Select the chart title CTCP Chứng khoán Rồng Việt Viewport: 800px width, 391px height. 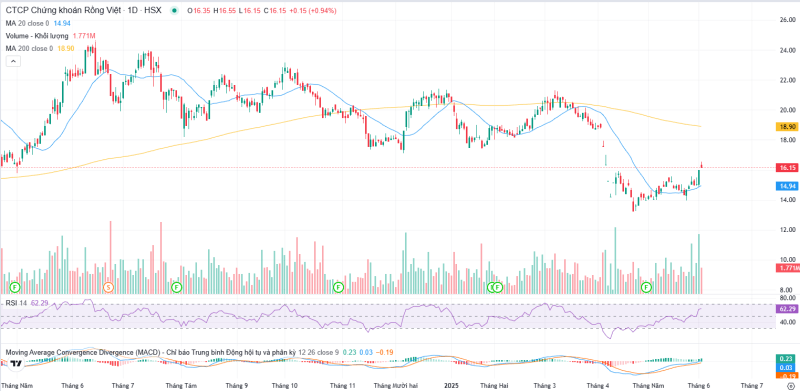point(63,11)
